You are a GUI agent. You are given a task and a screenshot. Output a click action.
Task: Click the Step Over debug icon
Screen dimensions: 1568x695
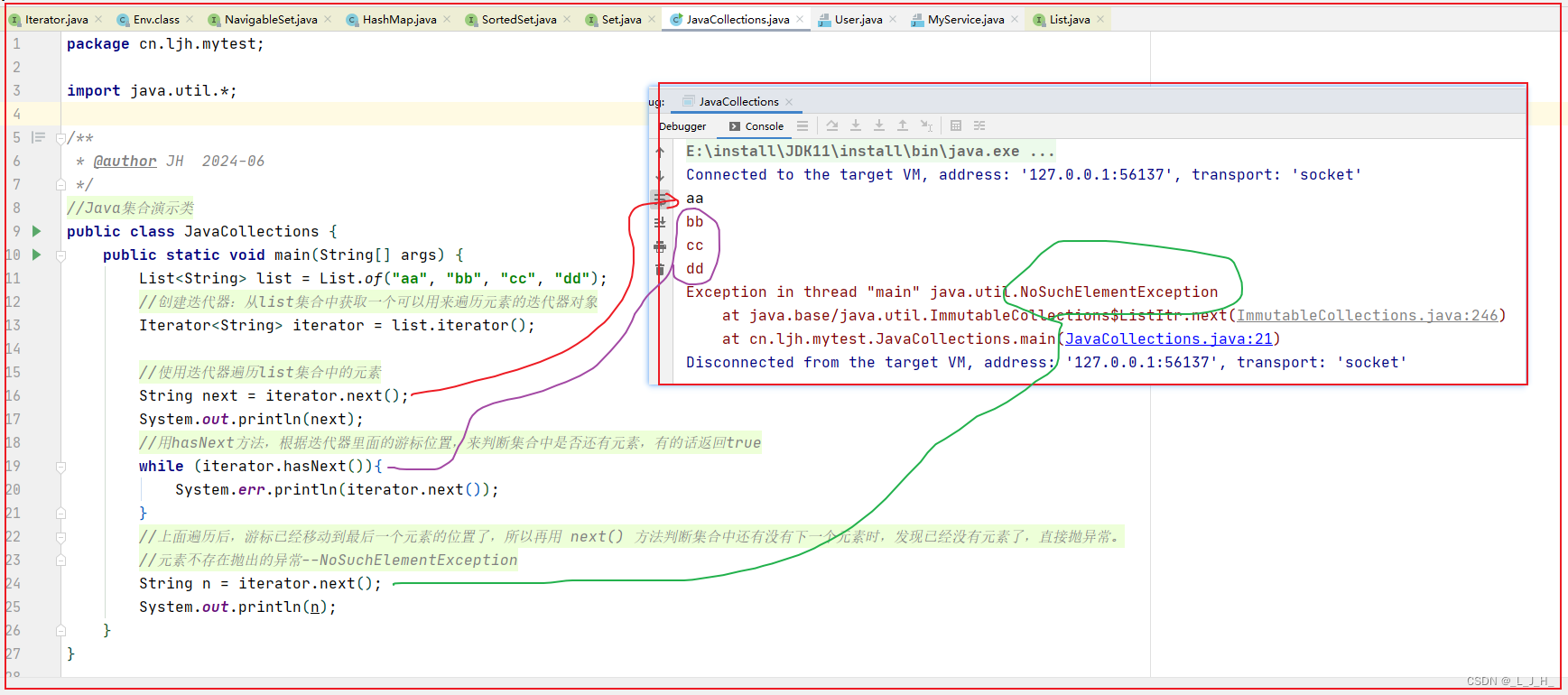point(832,126)
